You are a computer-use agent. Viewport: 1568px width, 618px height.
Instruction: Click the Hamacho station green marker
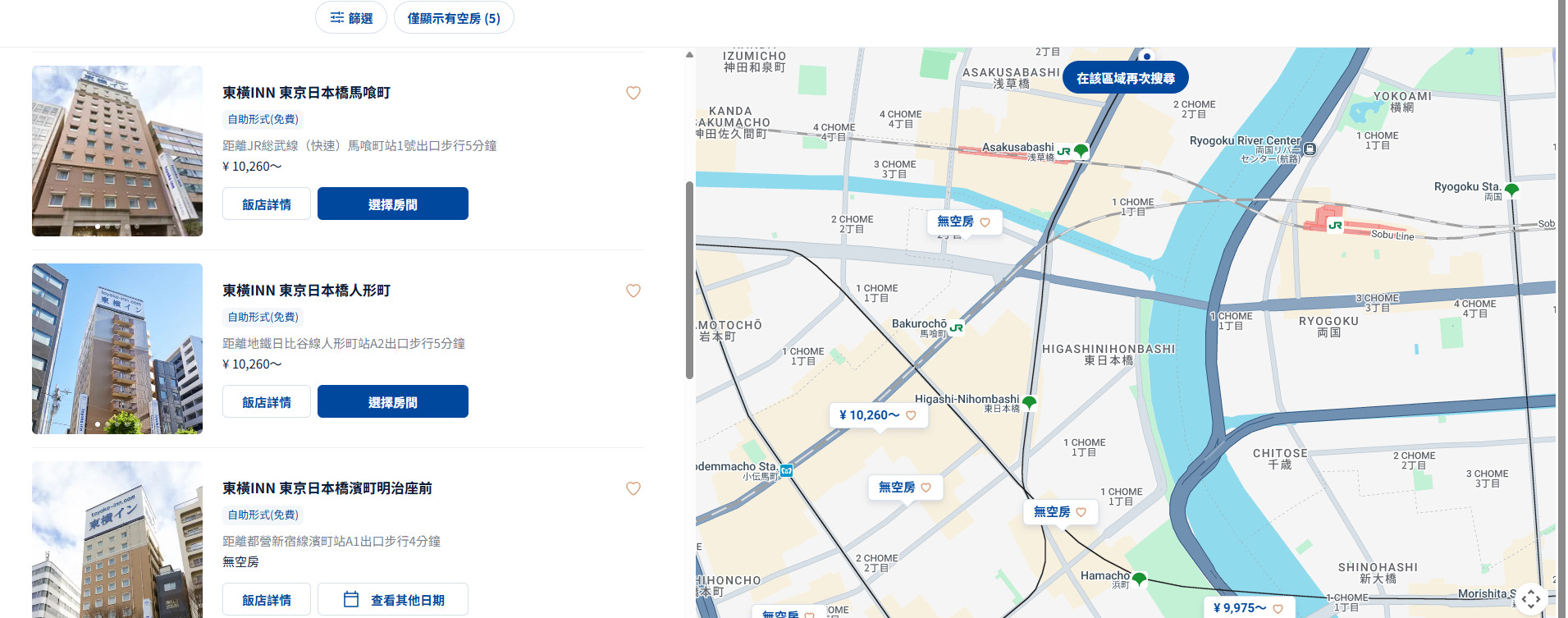pos(1139,579)
